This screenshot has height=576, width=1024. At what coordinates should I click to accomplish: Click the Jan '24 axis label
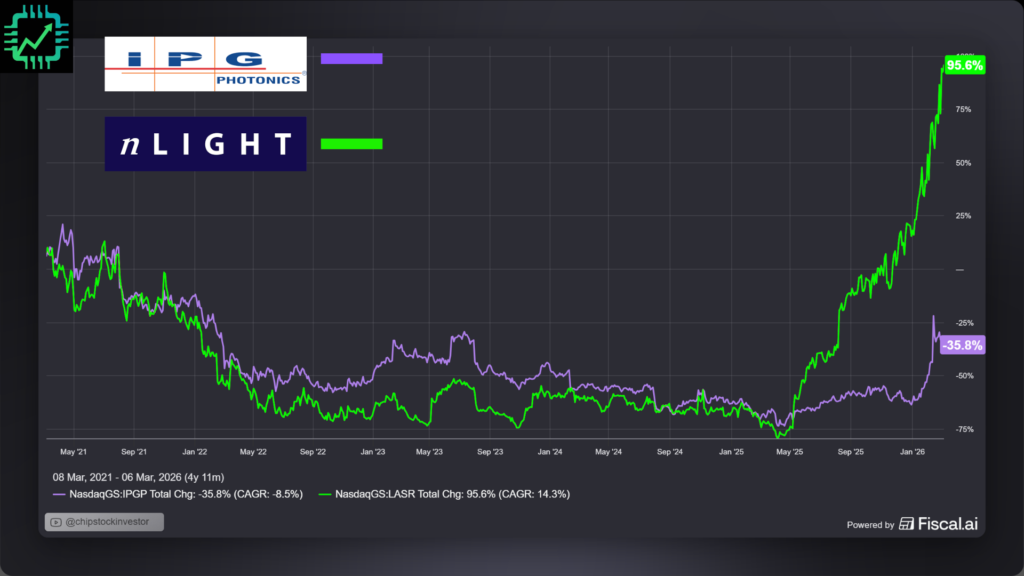pos(550,452)
